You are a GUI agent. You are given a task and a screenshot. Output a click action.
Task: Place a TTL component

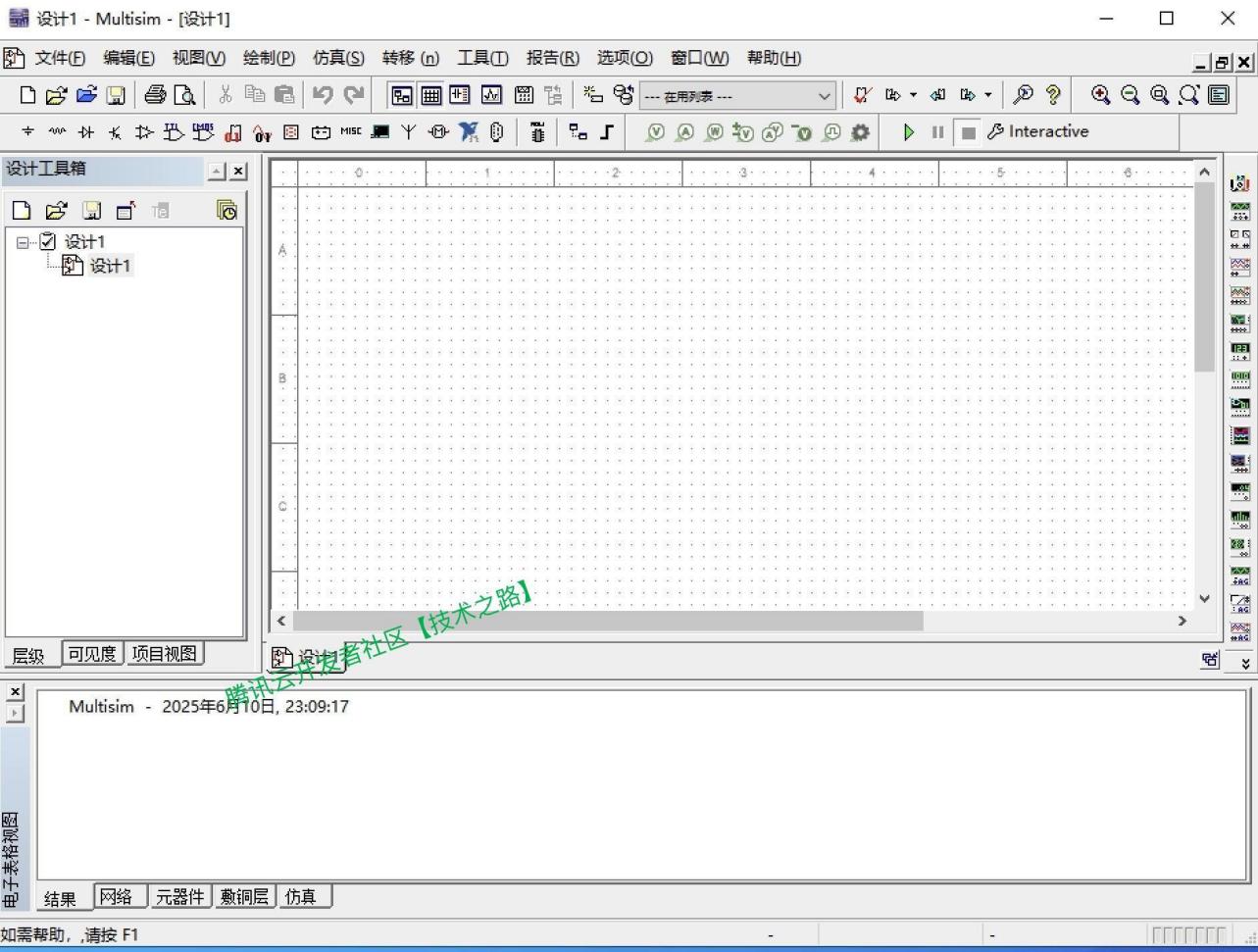click(x=174, y=131)
